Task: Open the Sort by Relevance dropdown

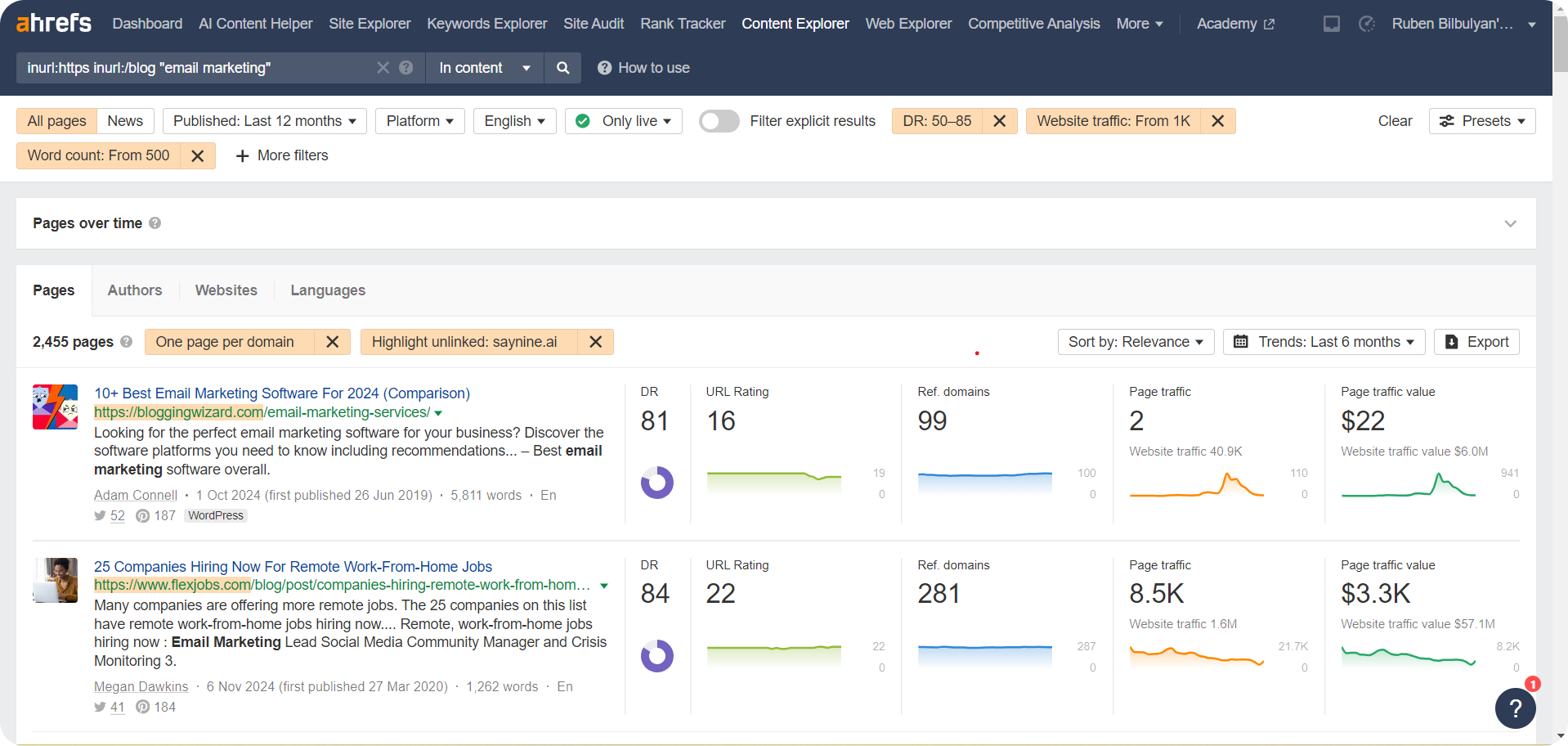Action: click(1135, 342)
